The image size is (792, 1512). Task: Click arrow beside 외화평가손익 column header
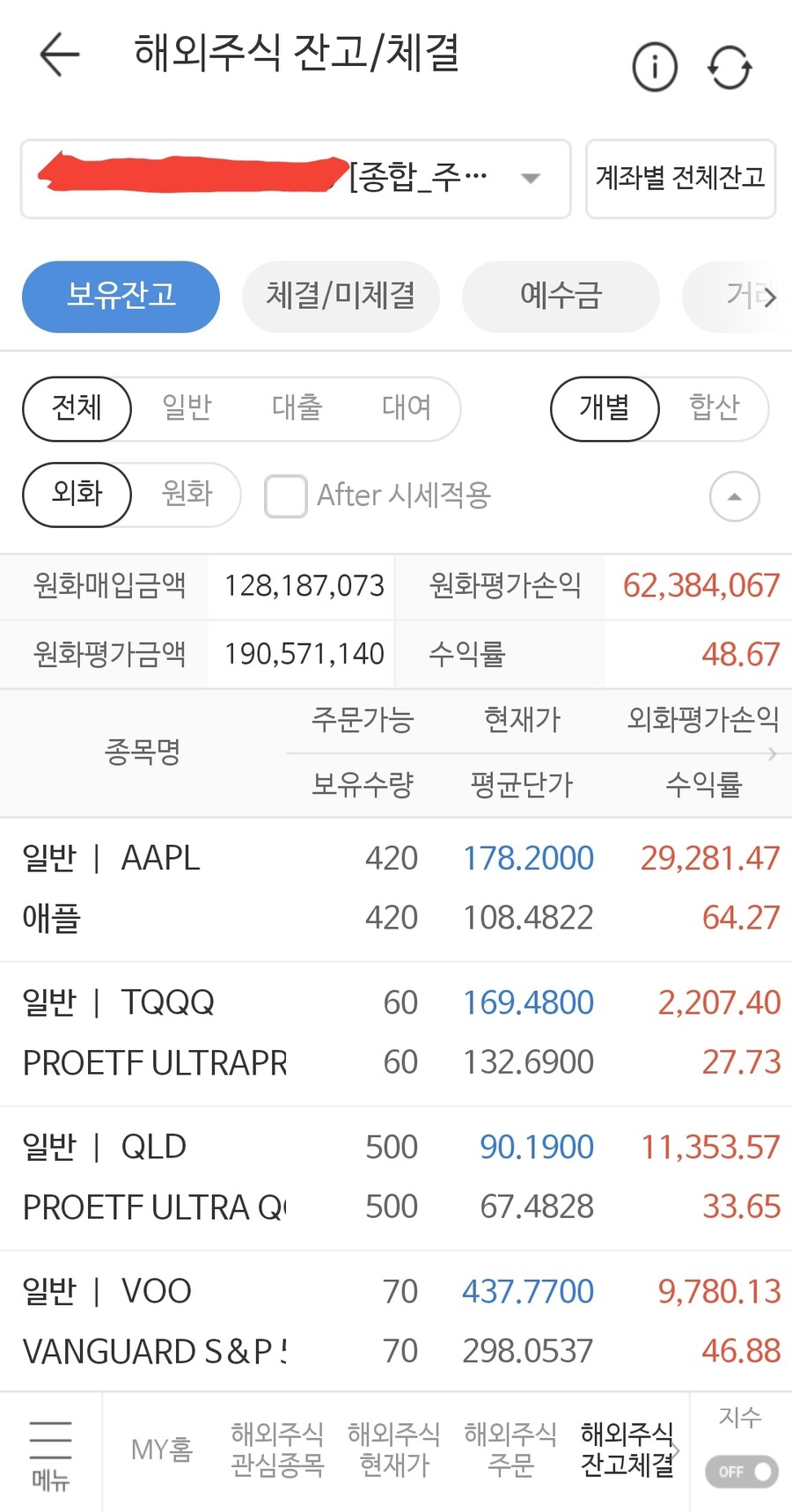coord(773,753)
